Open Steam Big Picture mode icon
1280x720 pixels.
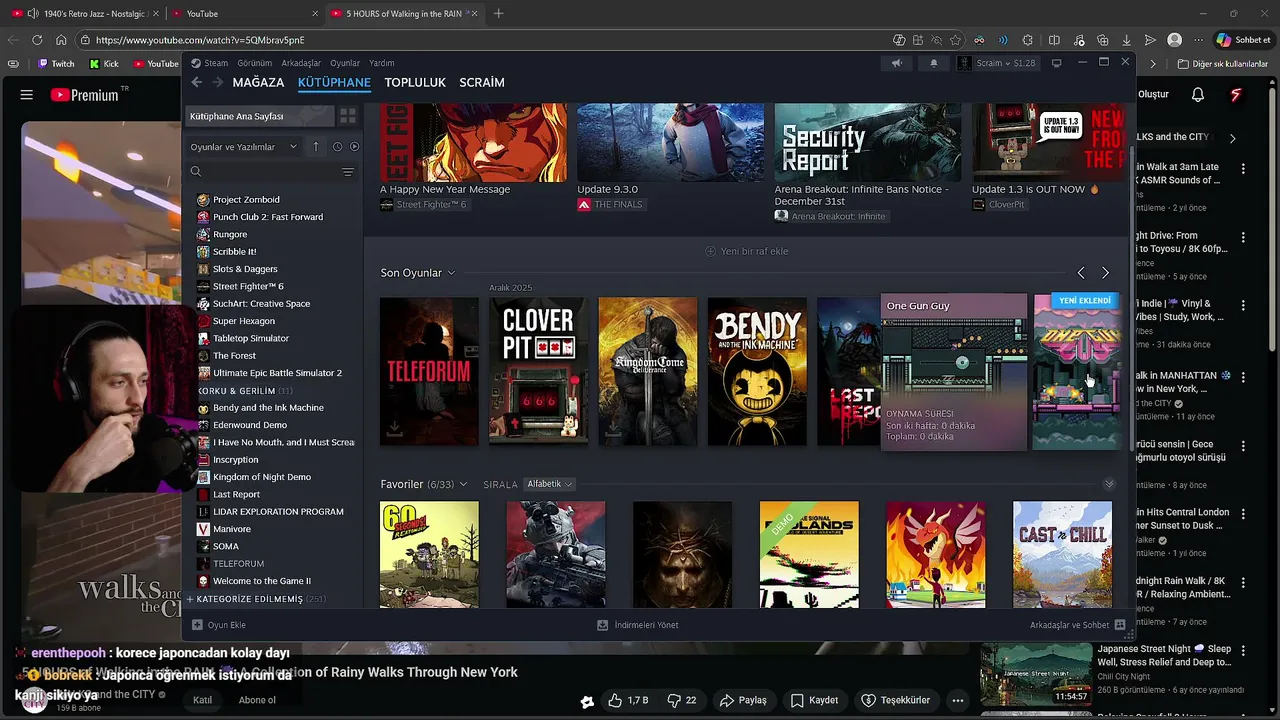click(1056, 63)
